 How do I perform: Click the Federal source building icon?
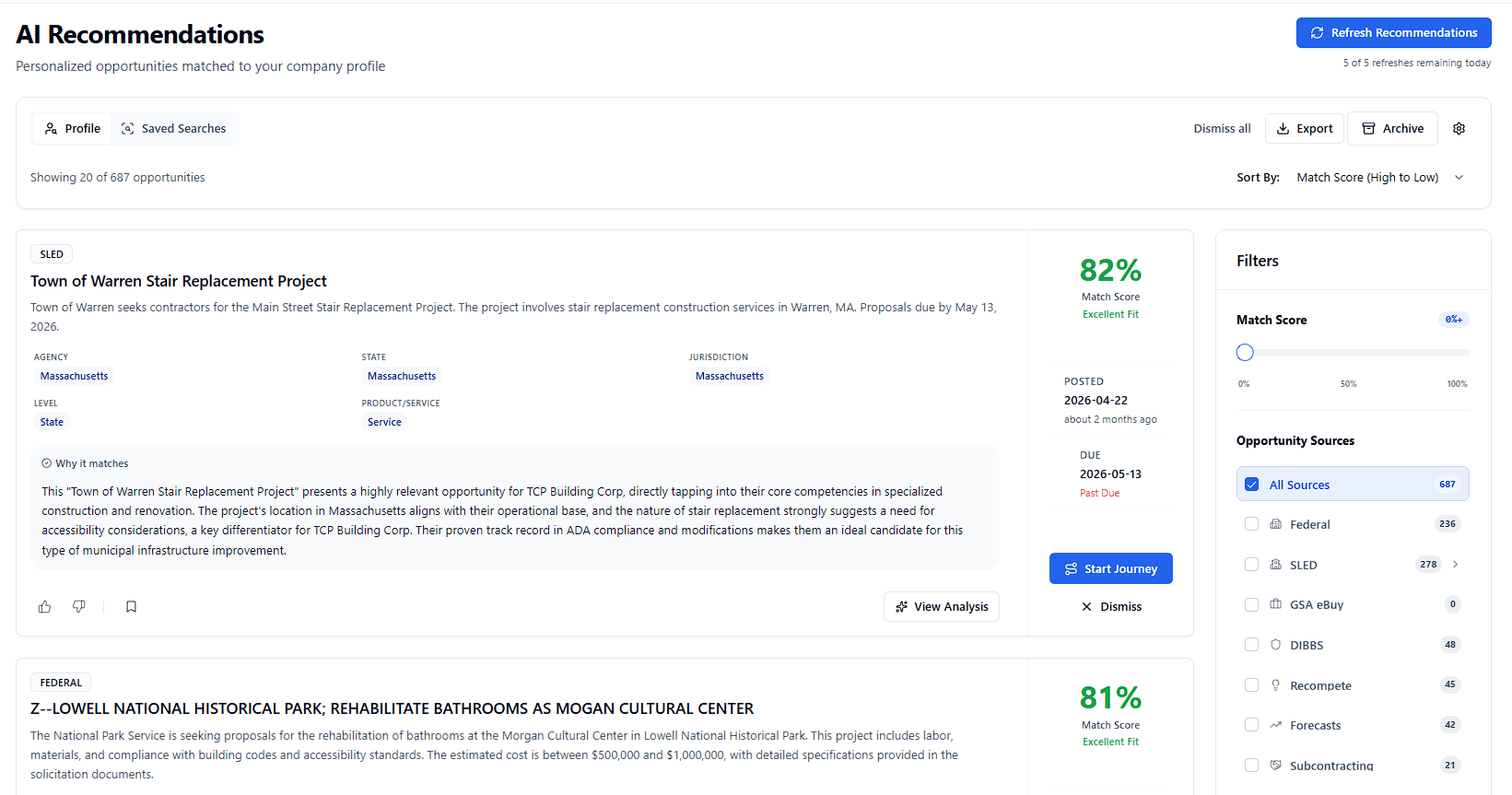click(x=1276, y=524)
